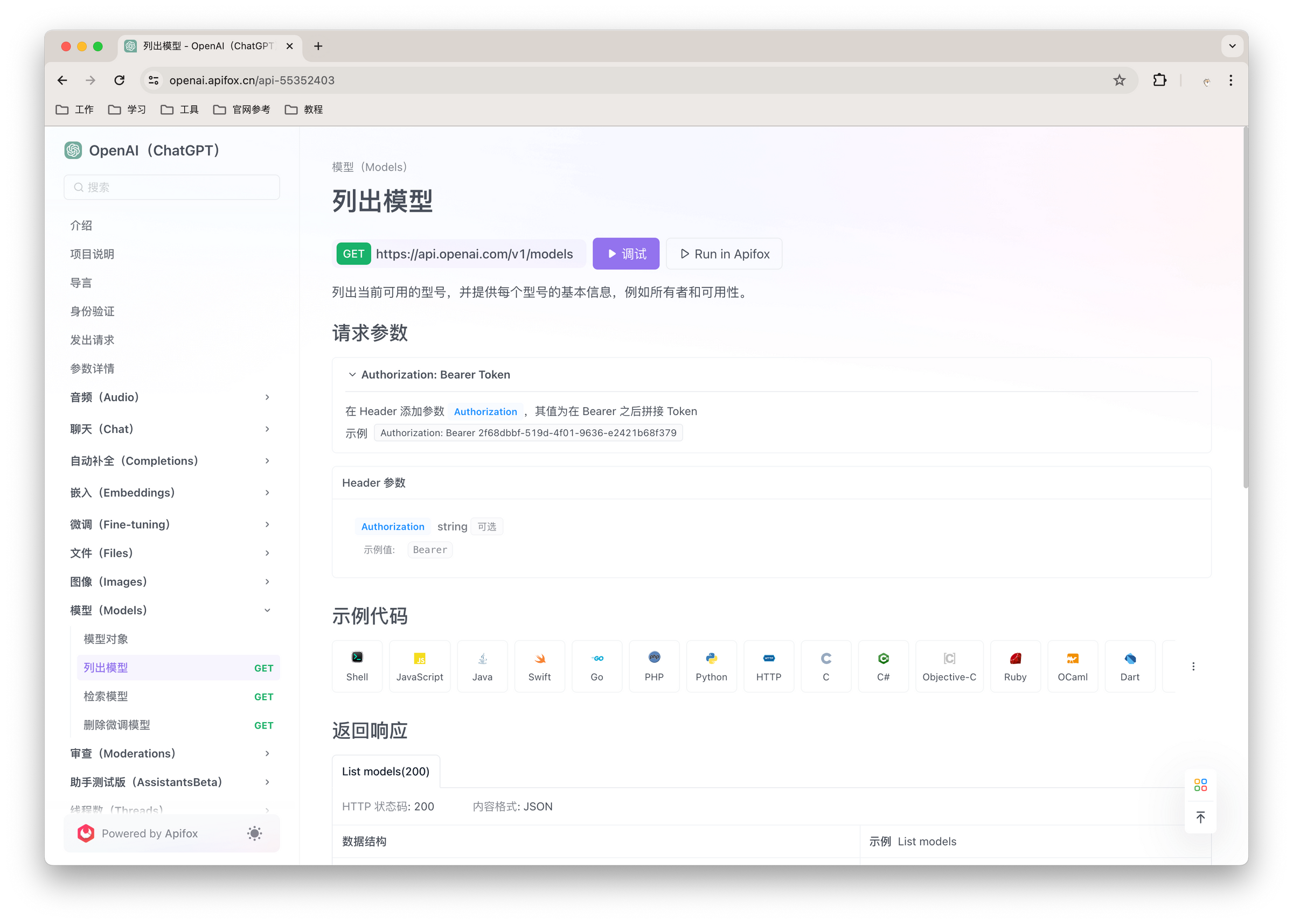Open the 官网参考 bookmarks folder

[x=241, y=109]
